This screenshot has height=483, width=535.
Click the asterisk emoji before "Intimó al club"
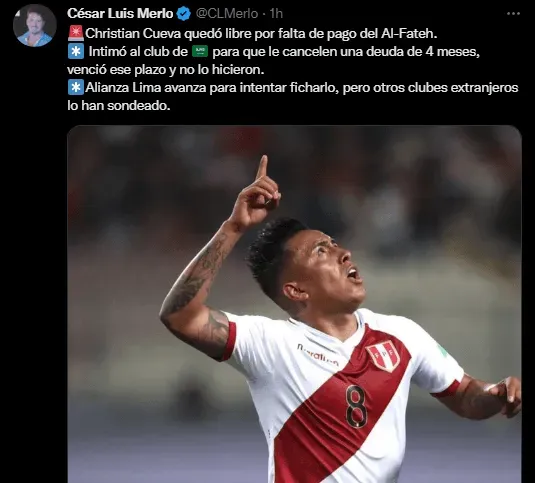[x=76, y=52]
